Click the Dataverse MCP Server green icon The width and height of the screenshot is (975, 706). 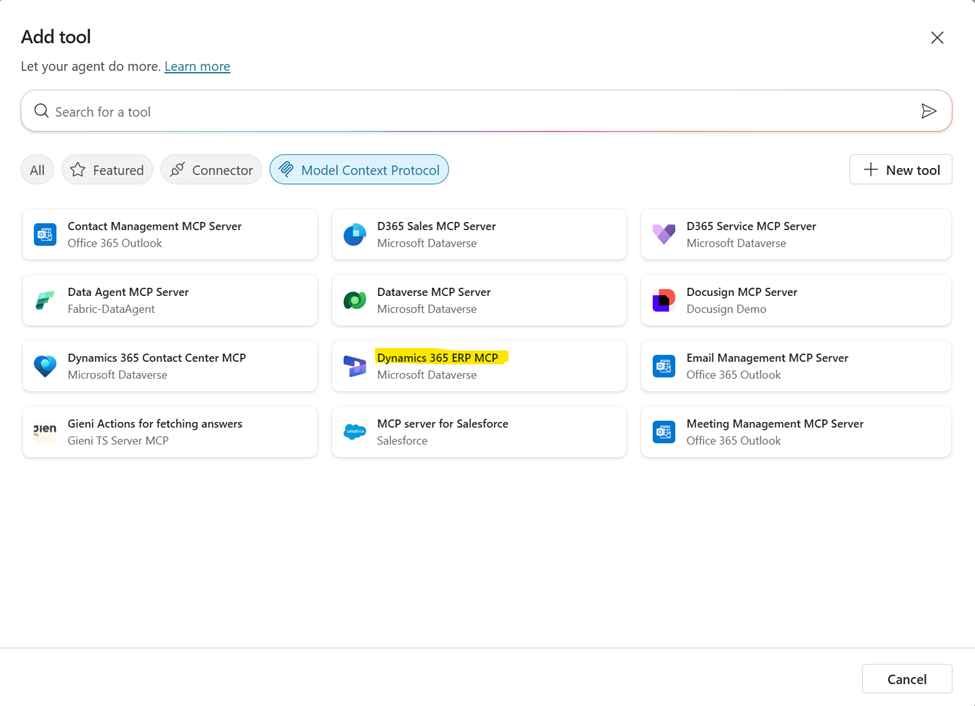pos(354,300)
